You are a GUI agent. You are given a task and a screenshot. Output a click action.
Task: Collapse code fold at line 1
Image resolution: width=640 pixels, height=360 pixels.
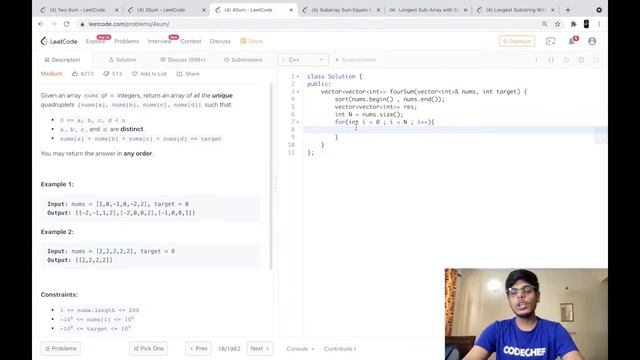coord(298,76)
